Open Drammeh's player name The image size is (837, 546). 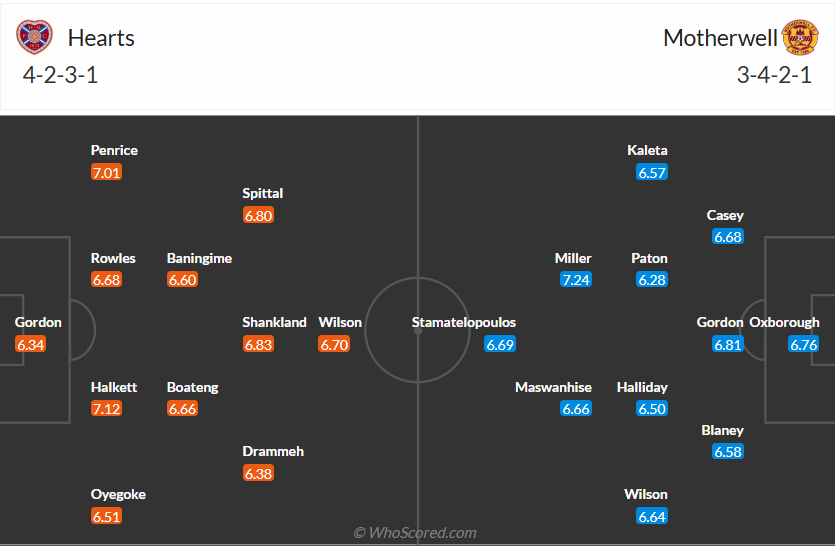272,451
